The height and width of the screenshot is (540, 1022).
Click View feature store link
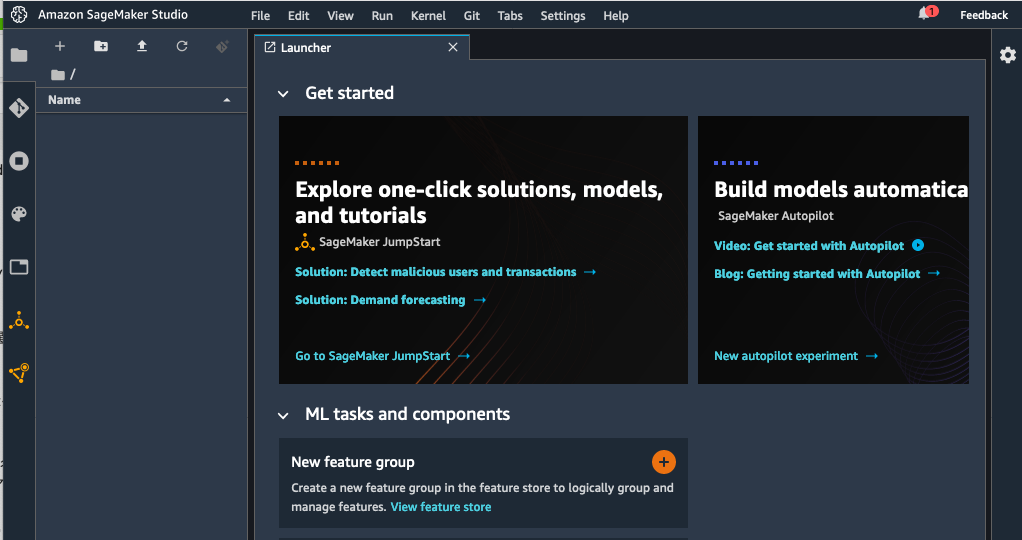click(441, 507)
